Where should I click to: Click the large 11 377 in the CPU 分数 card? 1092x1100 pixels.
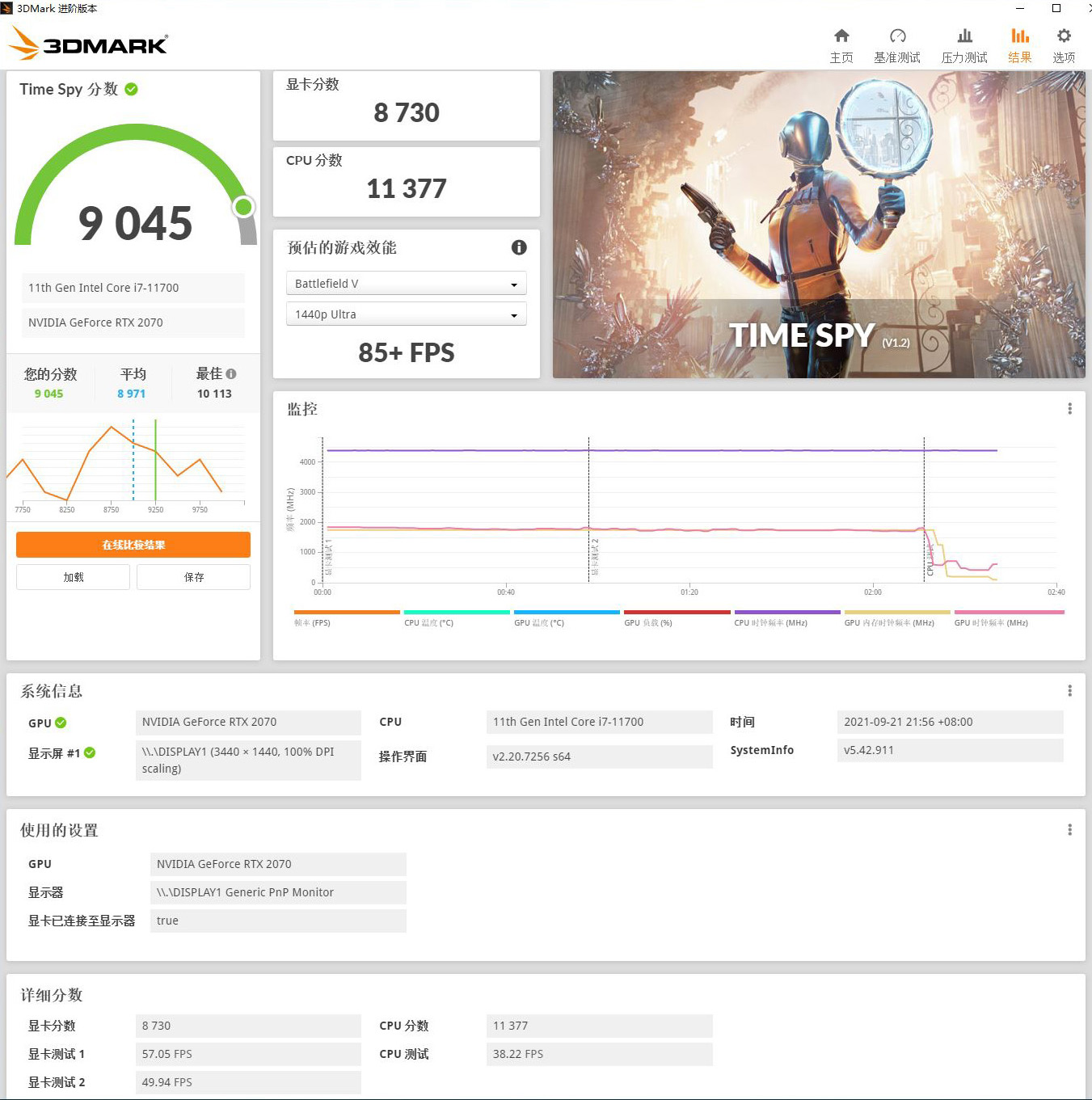coord(407,189)
